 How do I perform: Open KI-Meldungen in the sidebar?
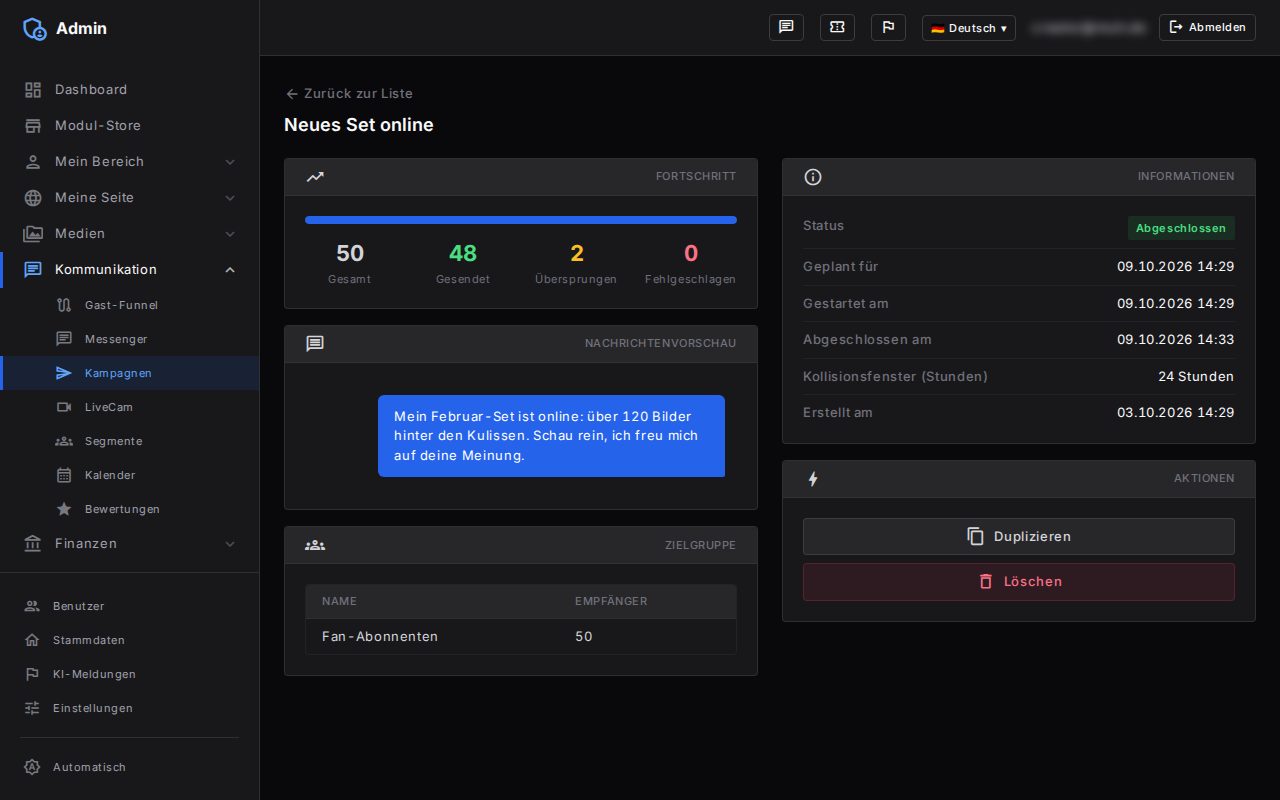click(130, 674)
